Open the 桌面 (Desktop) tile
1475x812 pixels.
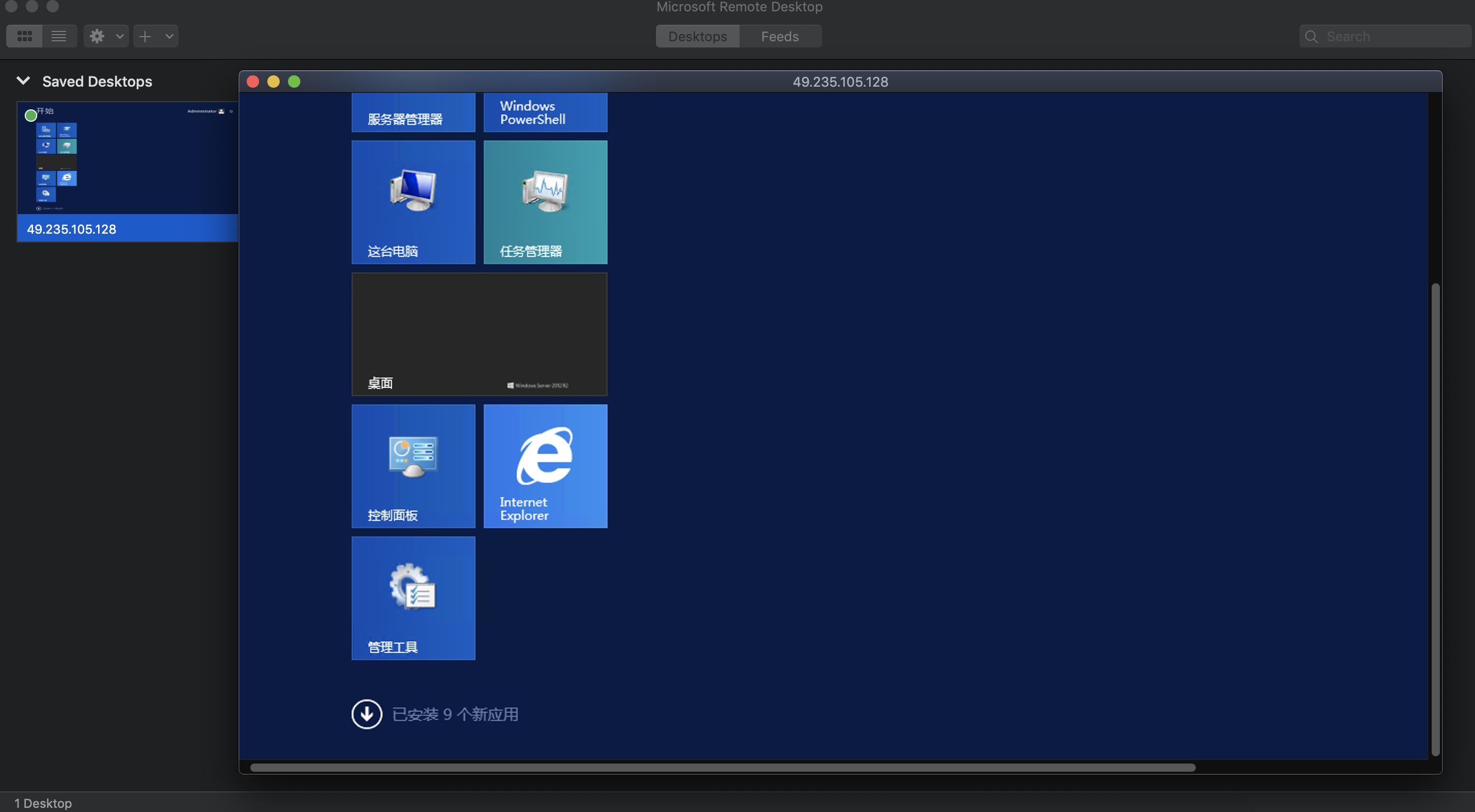coord(479,334)
